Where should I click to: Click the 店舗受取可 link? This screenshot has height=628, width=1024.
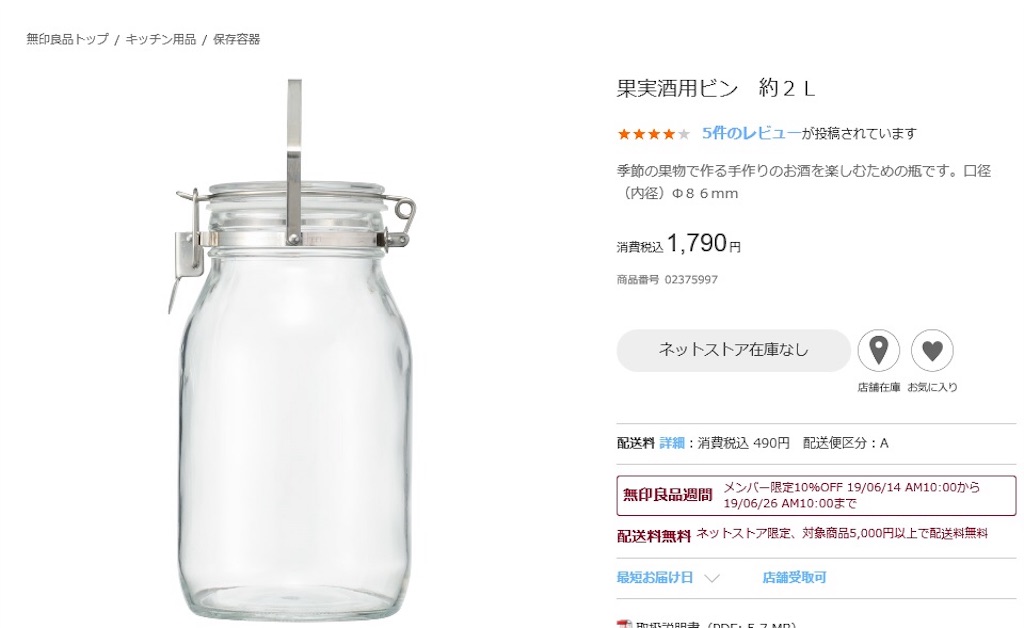794,577
